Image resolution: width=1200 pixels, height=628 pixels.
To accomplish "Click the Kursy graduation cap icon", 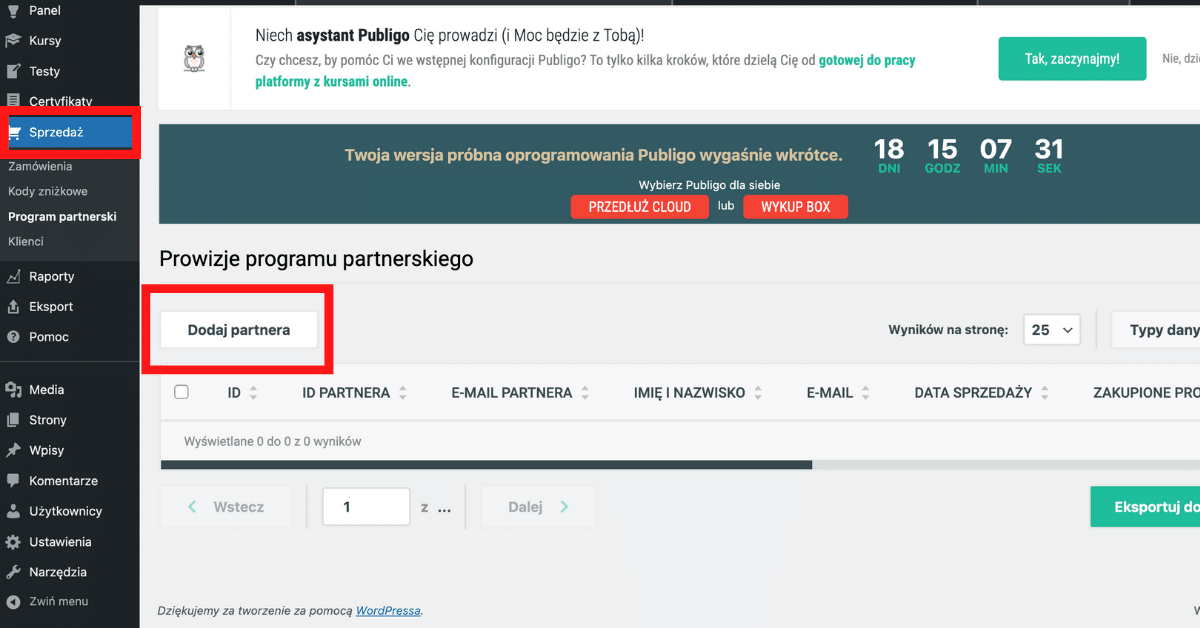I will click(13, 41).
